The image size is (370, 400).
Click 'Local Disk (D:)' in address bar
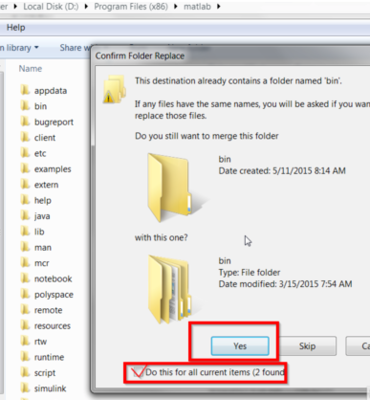51,7
